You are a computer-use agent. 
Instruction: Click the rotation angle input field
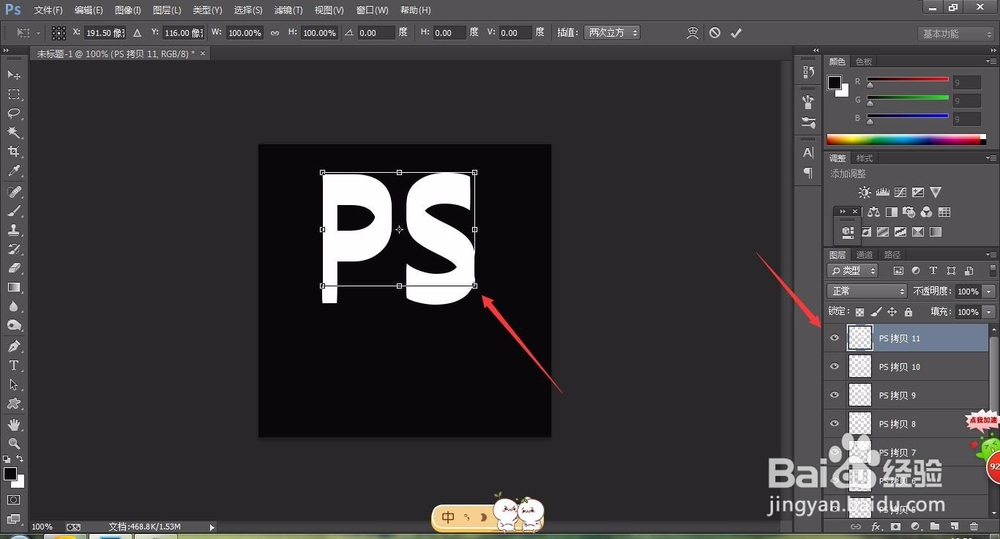click(x=376, y=33)
